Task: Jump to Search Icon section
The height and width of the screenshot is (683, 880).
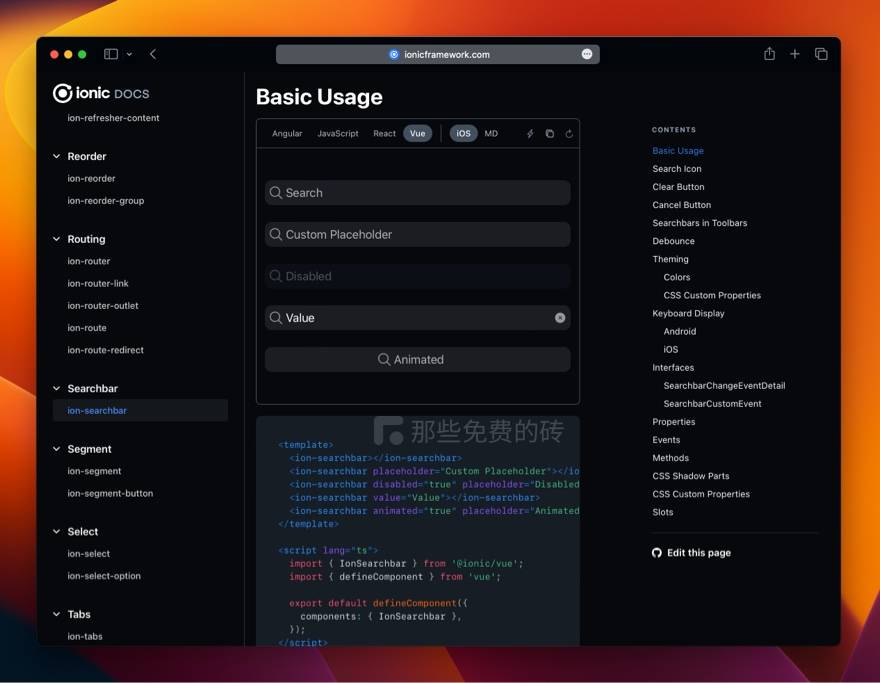Action: click(677, 168)
